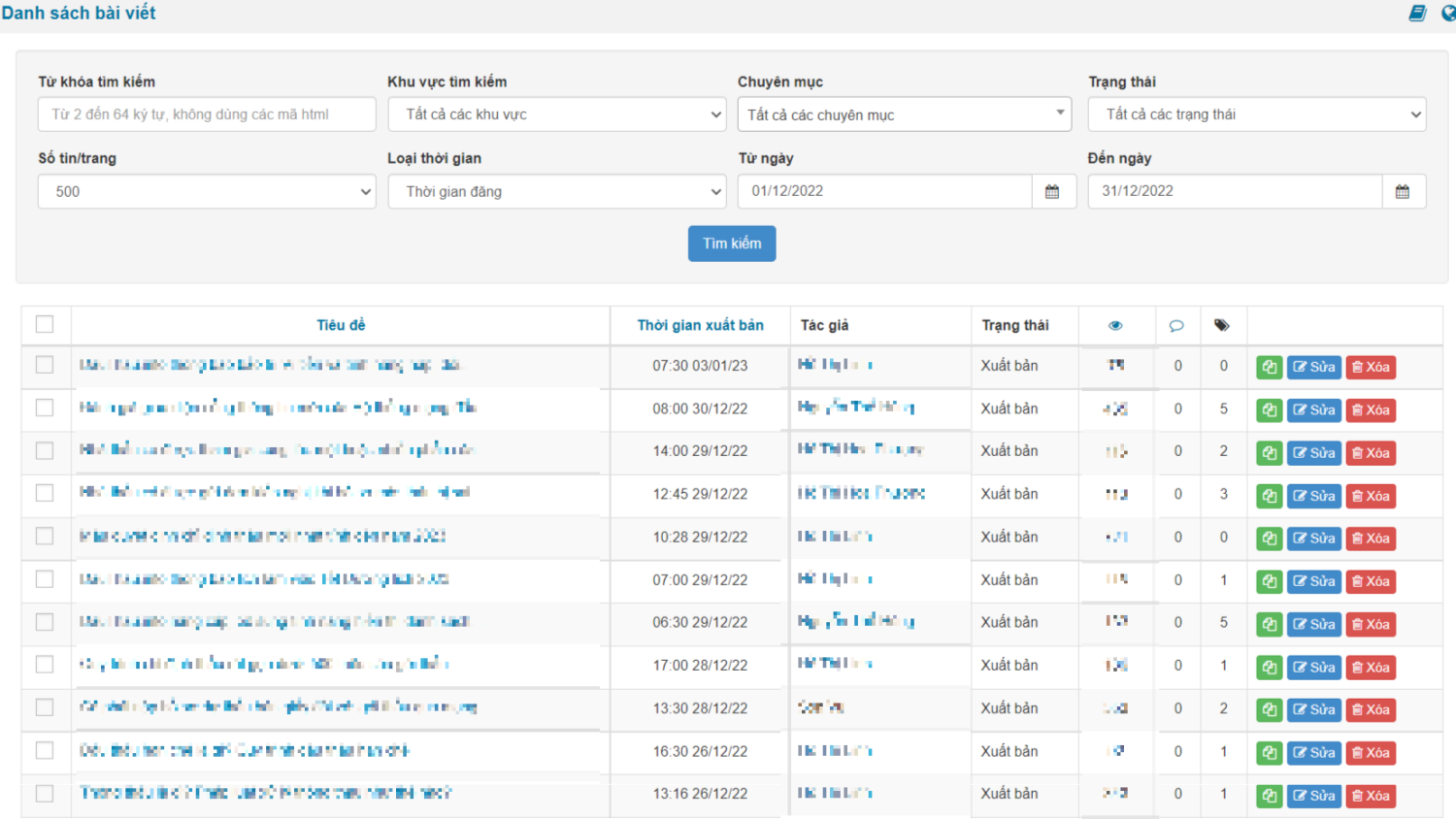Check the box for the 08:00 30/12/22 article
Viewport: 1456px width, 819px height.
coord(45,408)
